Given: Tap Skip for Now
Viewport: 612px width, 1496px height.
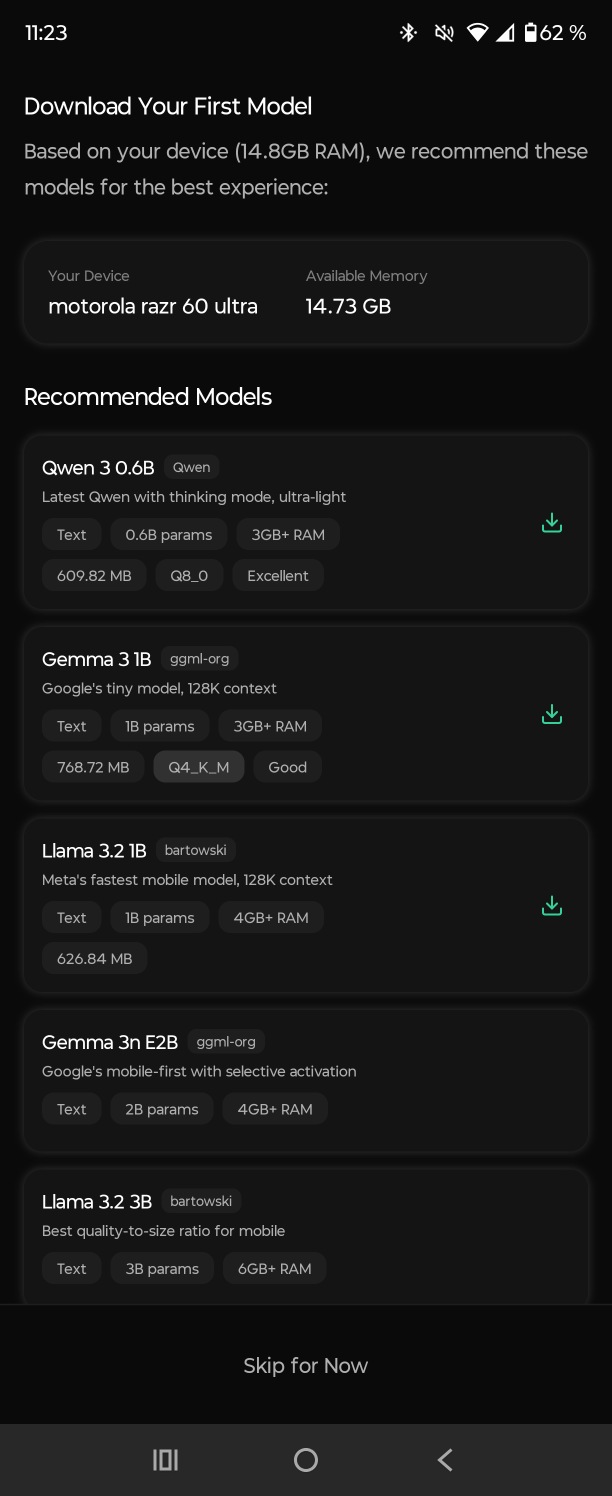Looking at the screenshot, I should 306,1366.
